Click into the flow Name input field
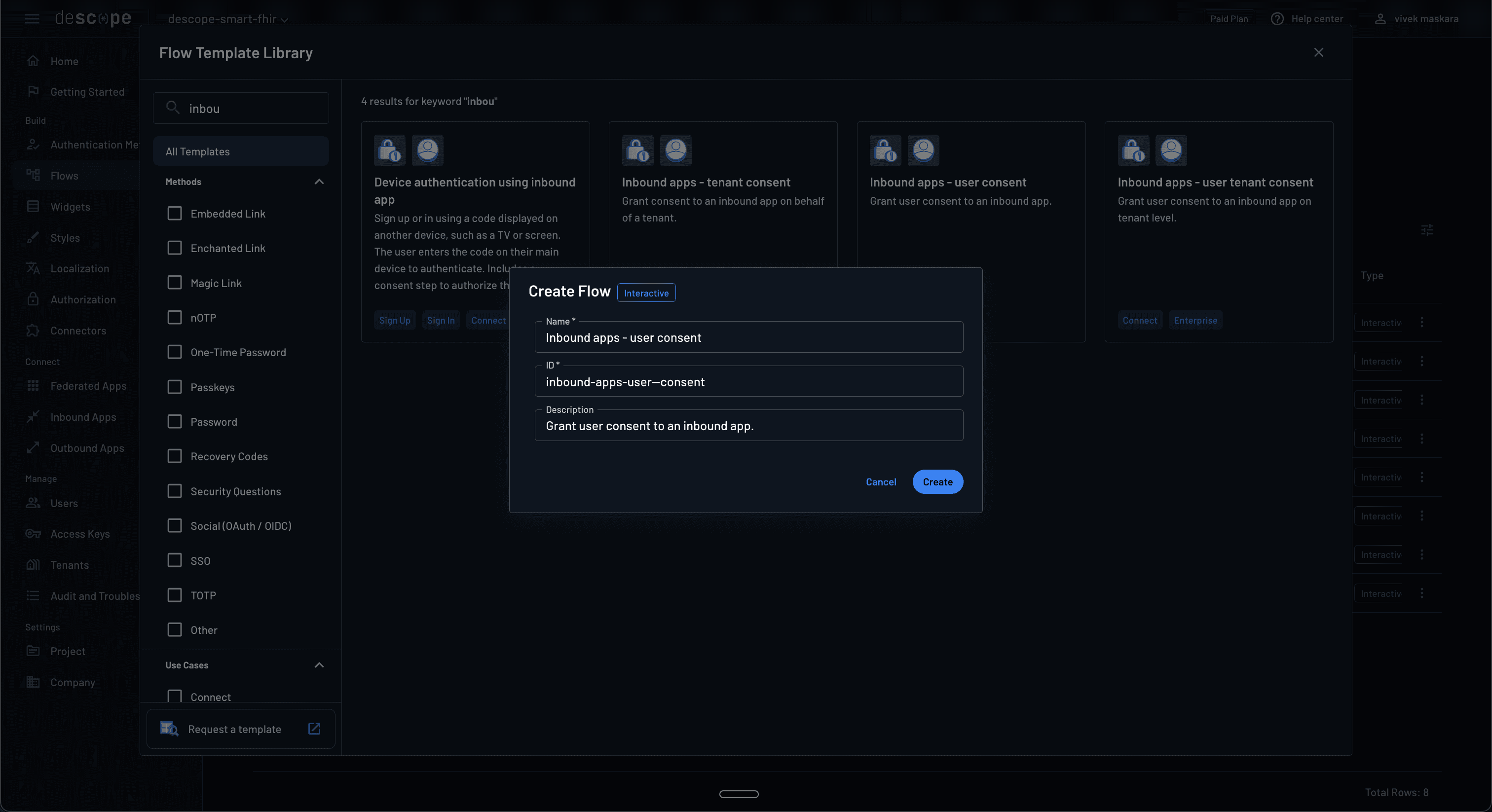The image size is (1492, 812). [x=749, y=337]
